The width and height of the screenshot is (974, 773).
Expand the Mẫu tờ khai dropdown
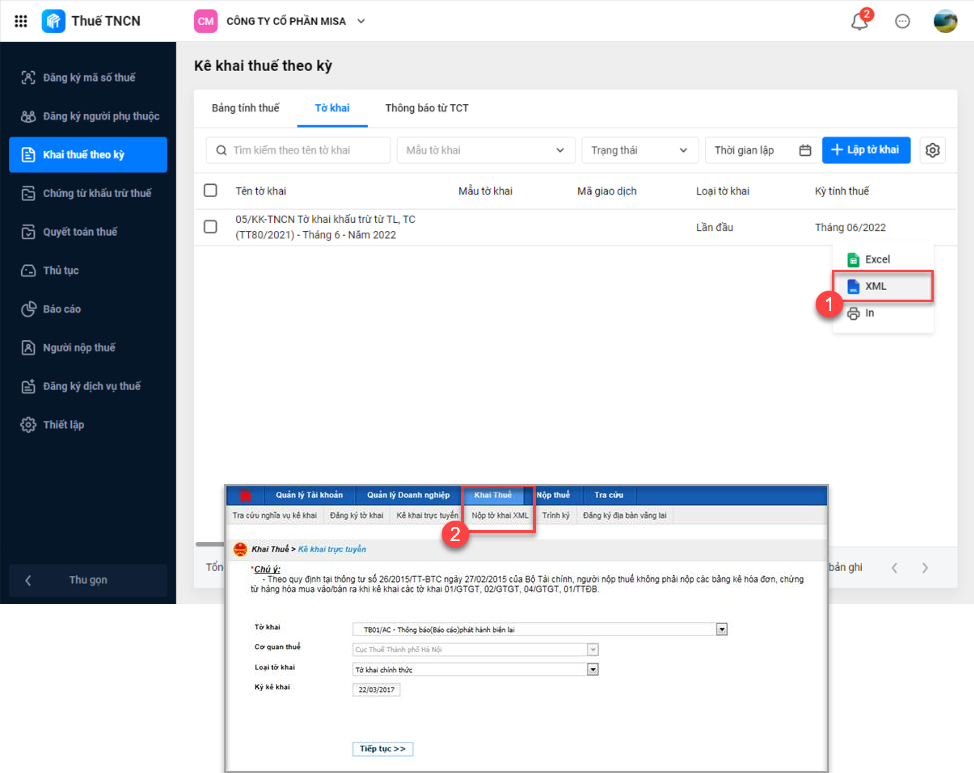click(485, 150)
